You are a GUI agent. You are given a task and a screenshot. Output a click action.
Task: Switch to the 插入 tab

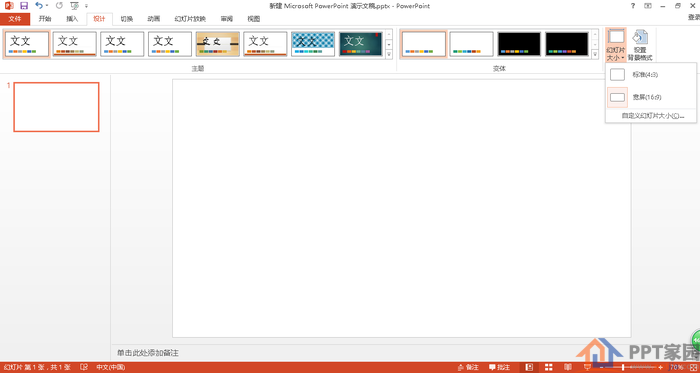click(x=72, y=19)
